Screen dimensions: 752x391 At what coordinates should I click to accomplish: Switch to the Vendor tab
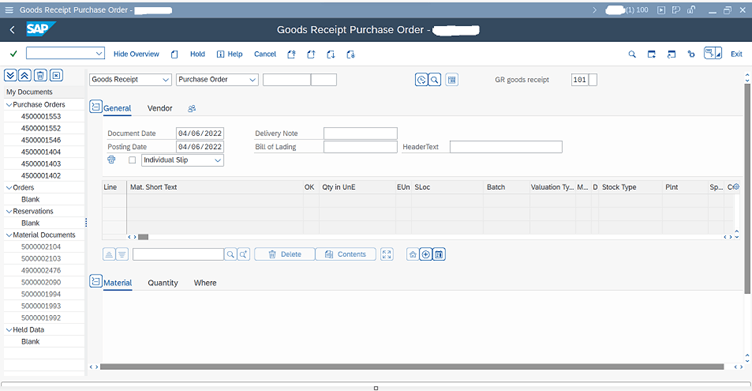click(160, 108)
